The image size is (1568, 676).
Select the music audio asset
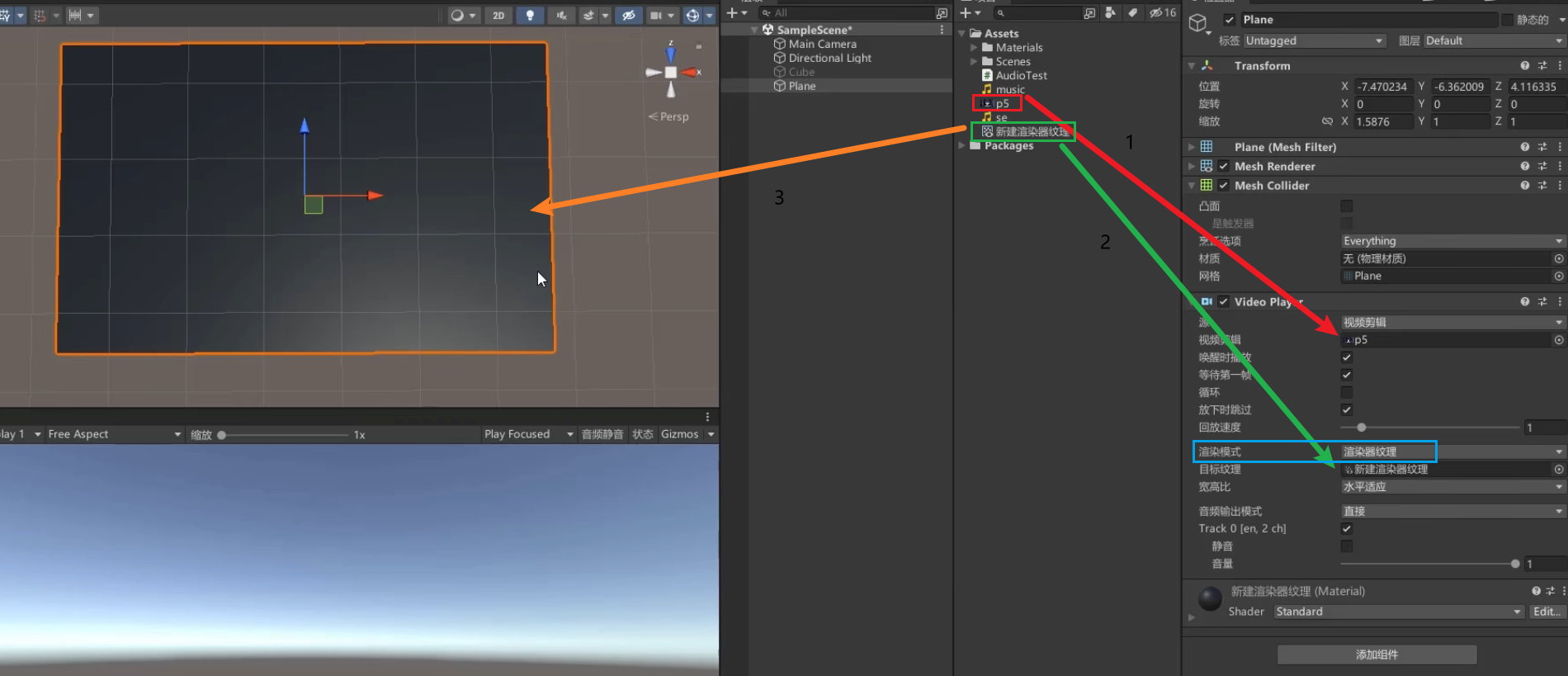1010,89
